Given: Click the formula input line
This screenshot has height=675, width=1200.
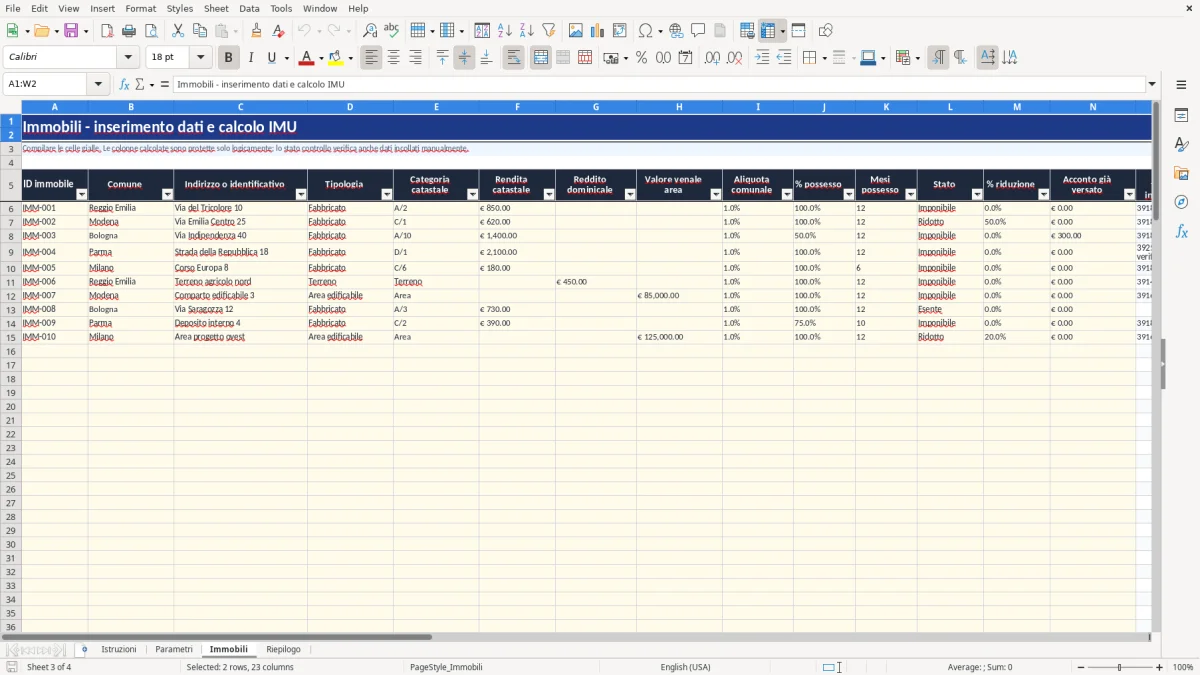Looking at the screenshot, I should pos(658,84).
